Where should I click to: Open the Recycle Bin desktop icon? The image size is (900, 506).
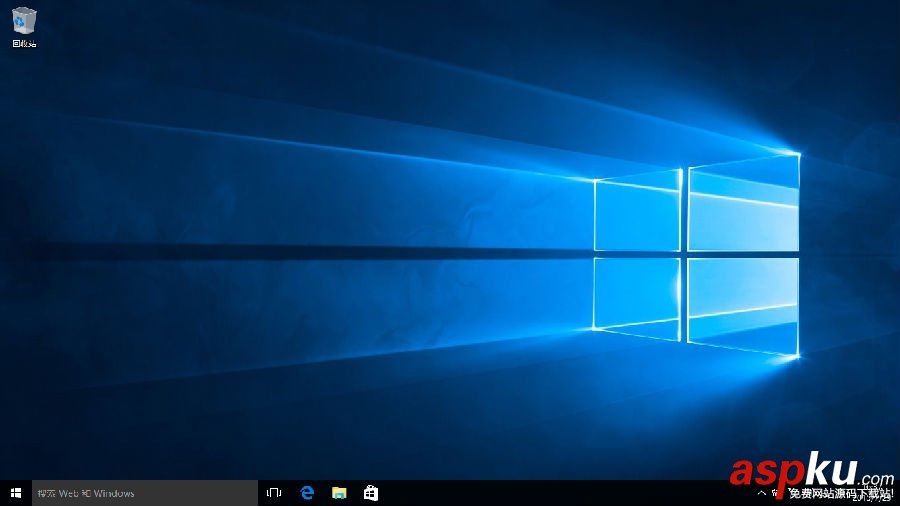(24, 27)
